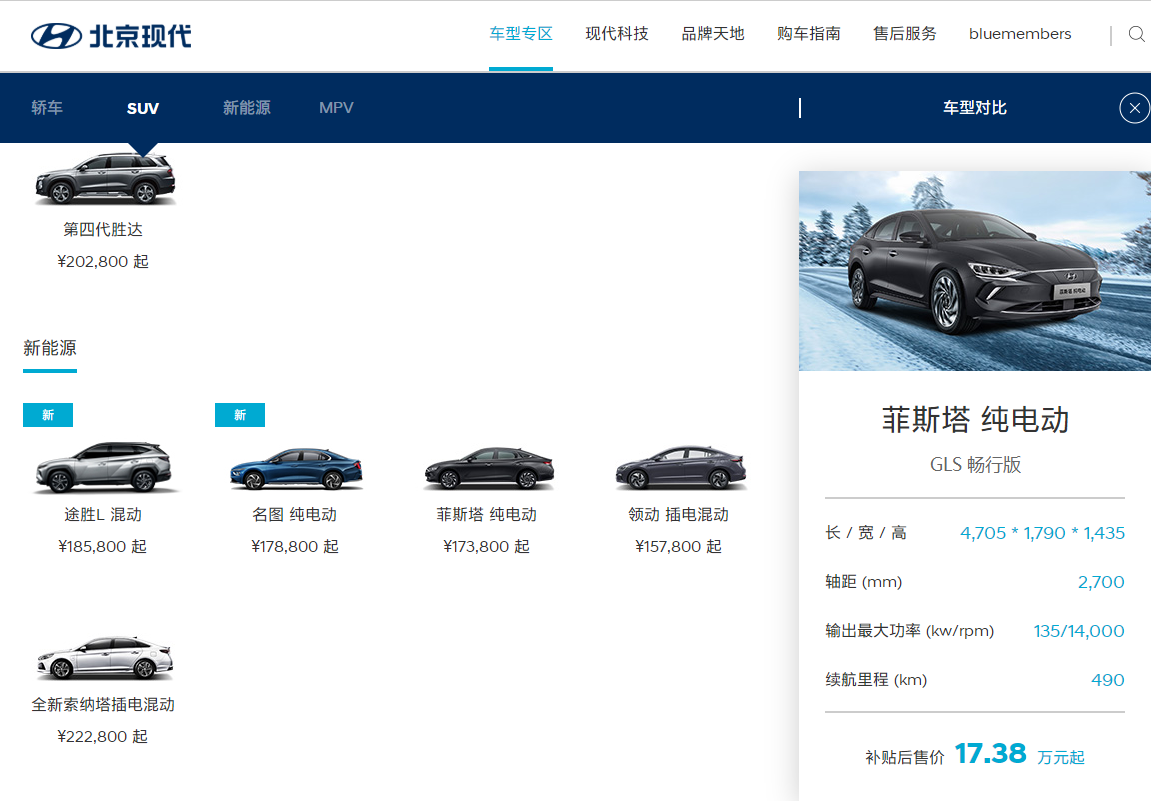Screen dimensions: 1151x801
Task: Open the 名图 纯电动 model link
Action: tap(294, 515)
